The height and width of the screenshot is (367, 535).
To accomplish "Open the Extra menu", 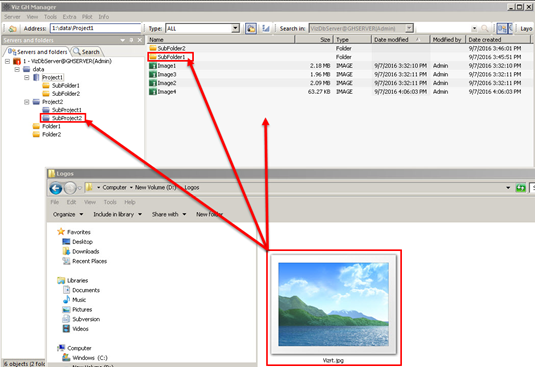I will (x=69, y=17).
